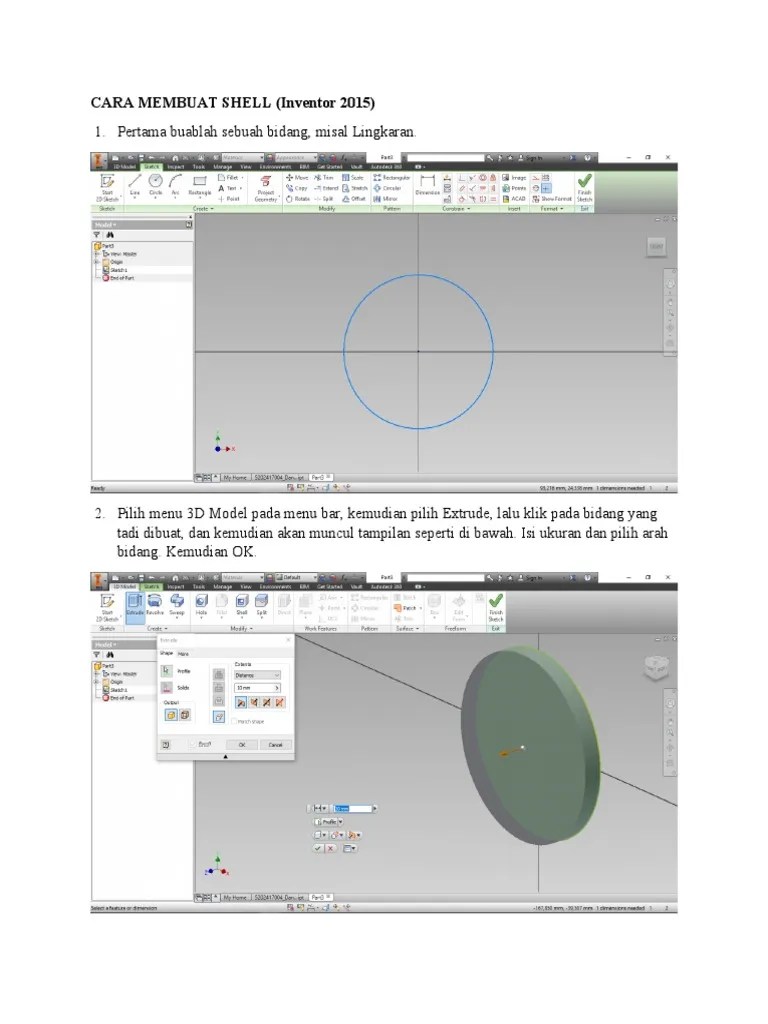Select Sketch1 in the first Model browser

tap(118, 270)
